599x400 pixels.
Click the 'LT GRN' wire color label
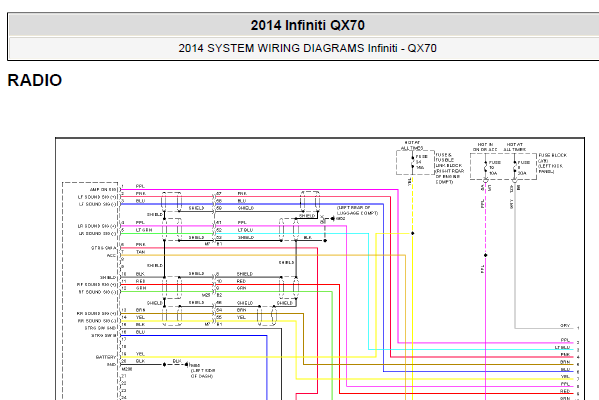[144, 230]
